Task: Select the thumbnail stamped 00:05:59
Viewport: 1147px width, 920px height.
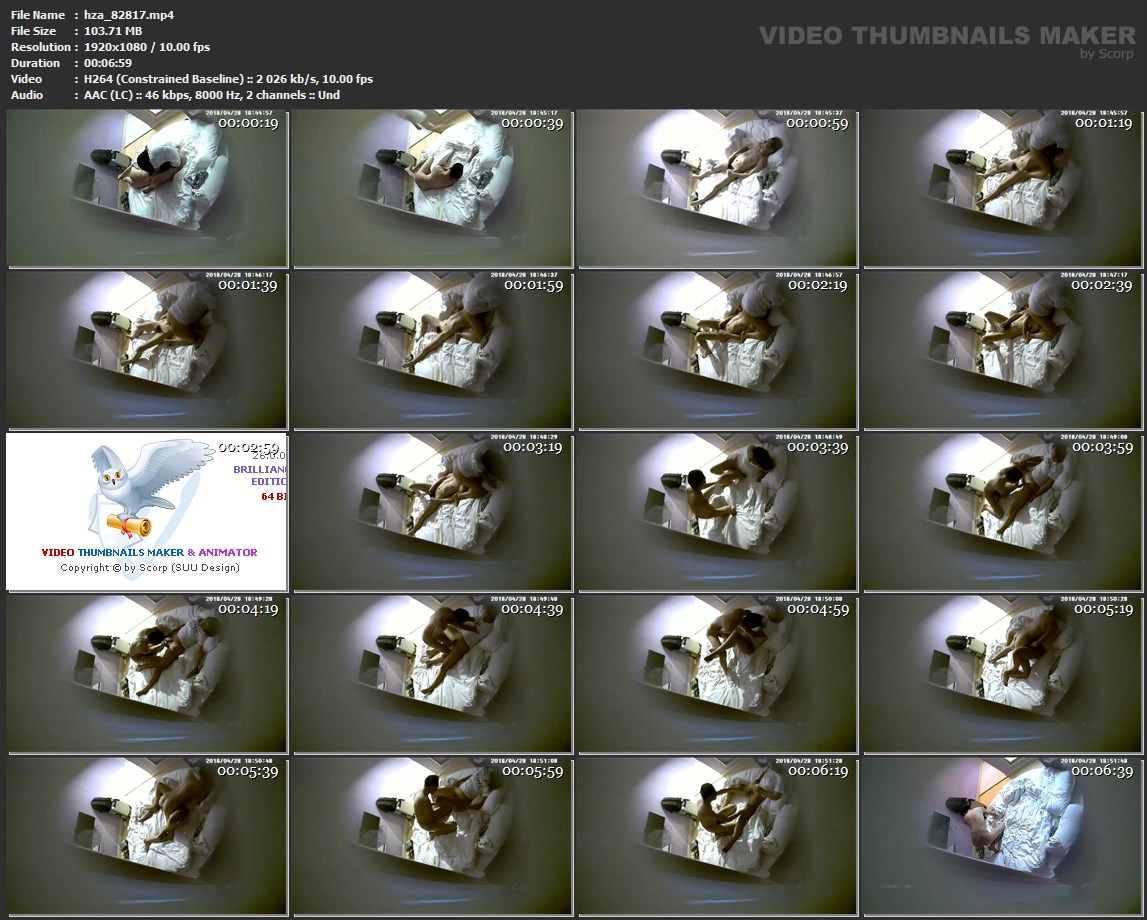Action: pos(432,837)
